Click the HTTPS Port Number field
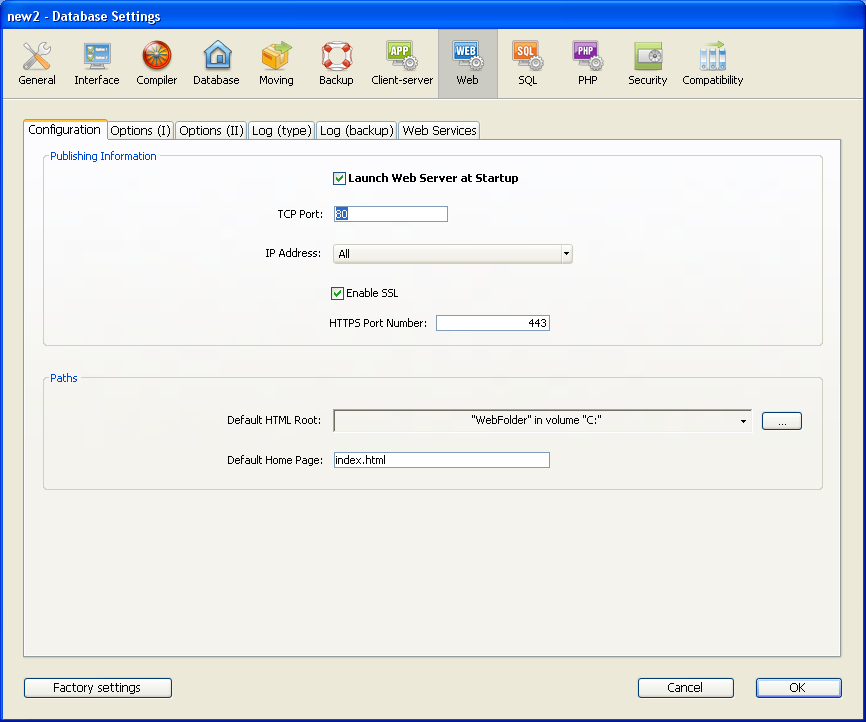The width and height of the screenshot is (866, 722). tap(492, 323)
